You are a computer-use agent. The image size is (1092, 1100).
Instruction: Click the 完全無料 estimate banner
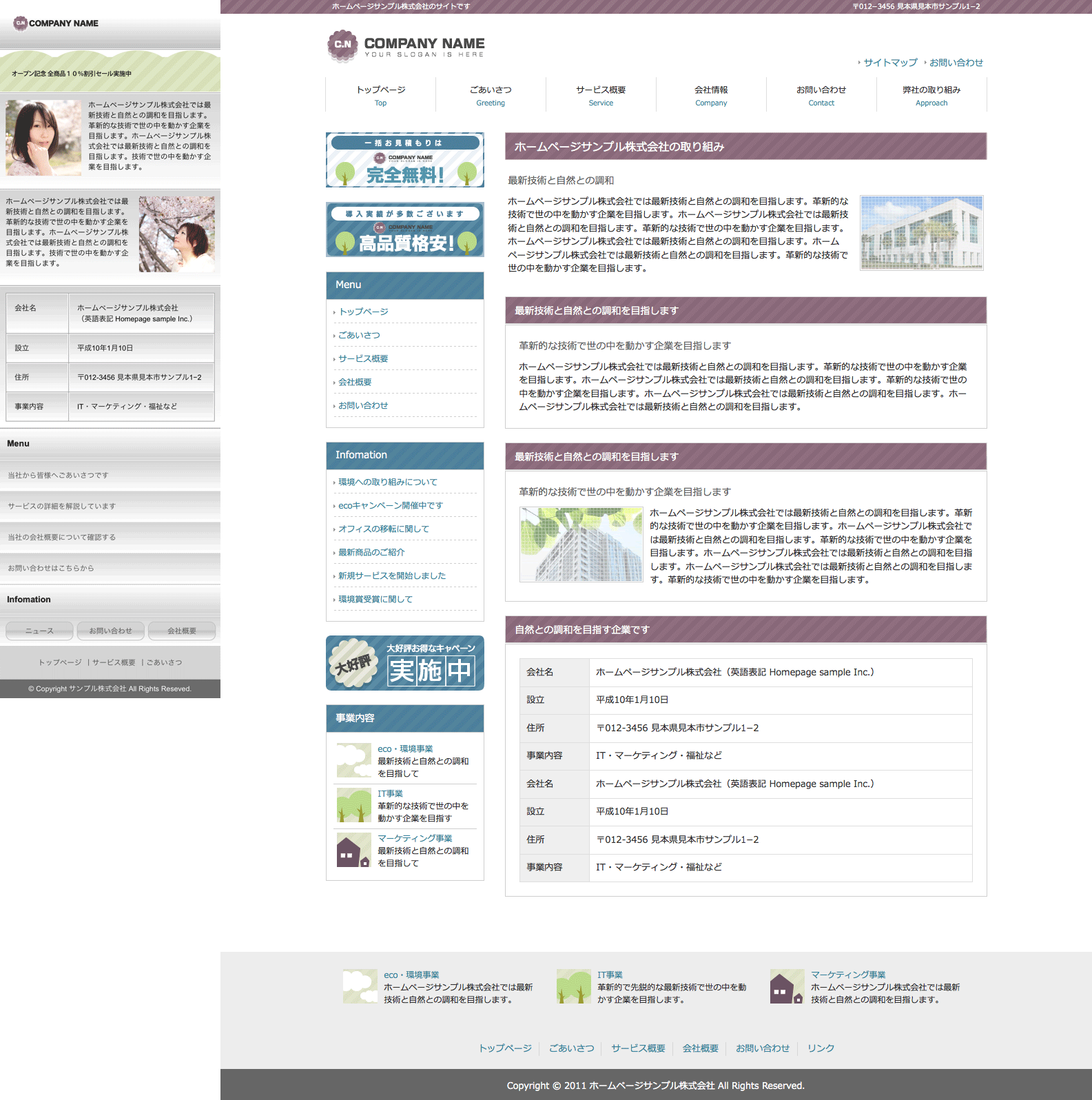coord(405,160)
